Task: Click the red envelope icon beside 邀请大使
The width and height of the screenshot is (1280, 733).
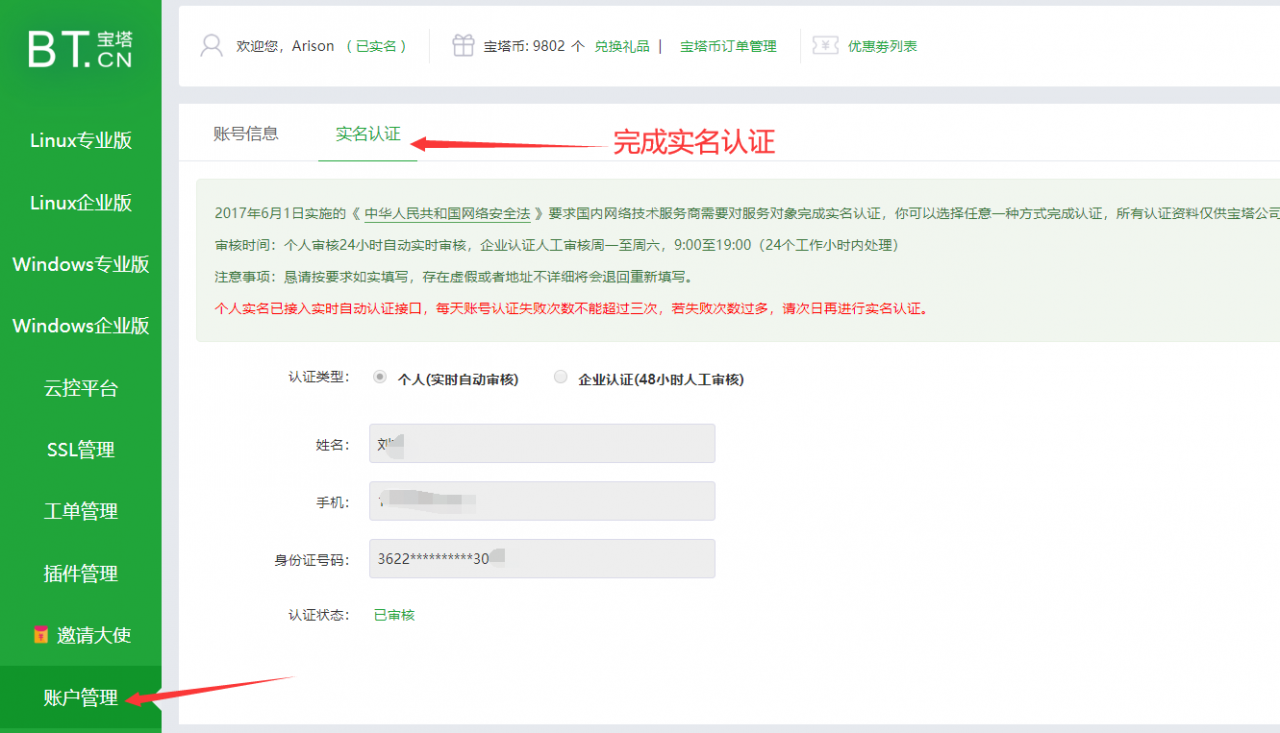Action: click(x=41, y=634)
